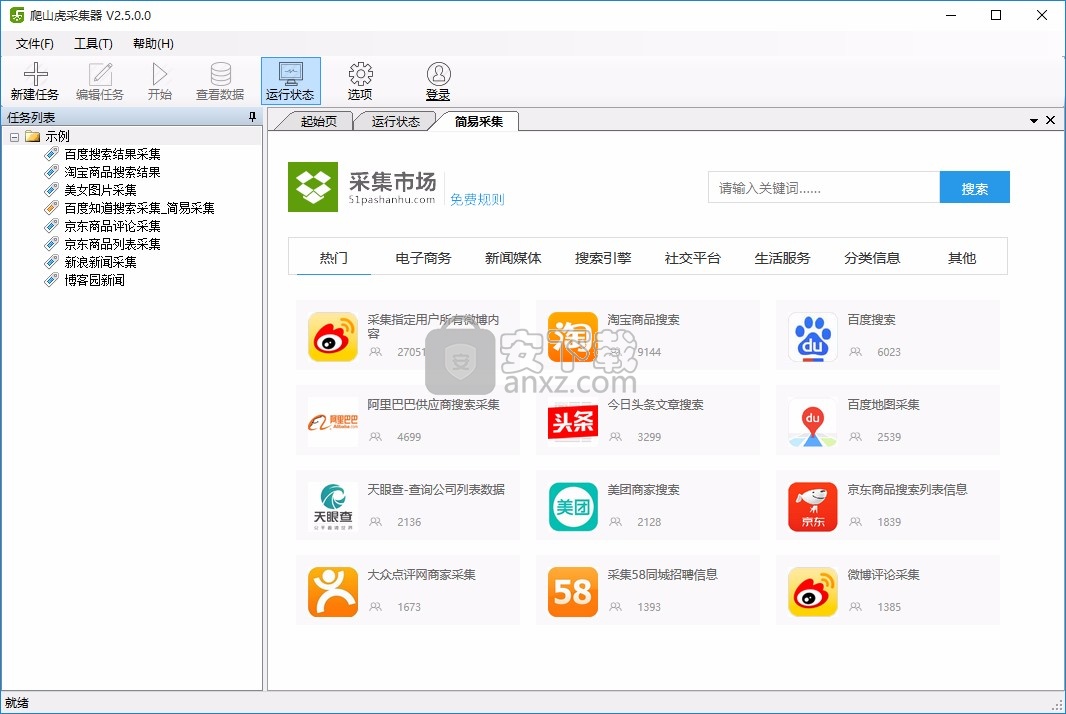Open the 免费规则 link
Image resolution: width=1066 pixels, height=714 pixels.
click(x=477, y=199)
